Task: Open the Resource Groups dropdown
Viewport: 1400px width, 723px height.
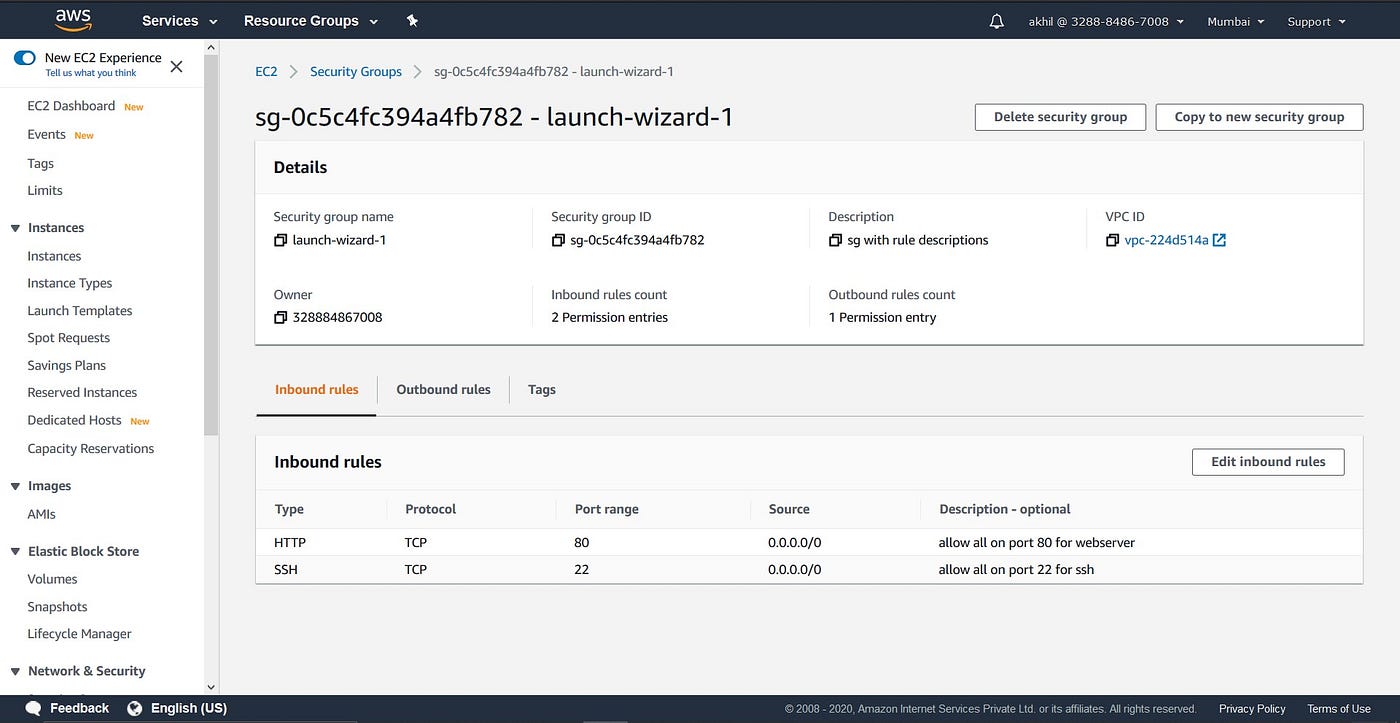Action: click(311, 21)
